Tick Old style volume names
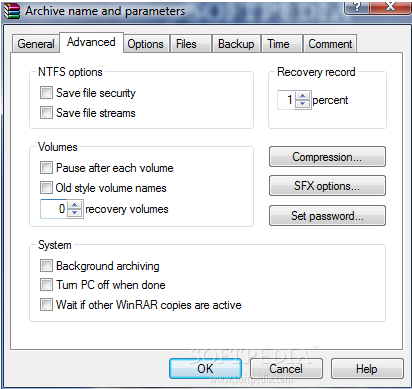The height and width of the screenshot is (389, 412). tap(46, 188)
